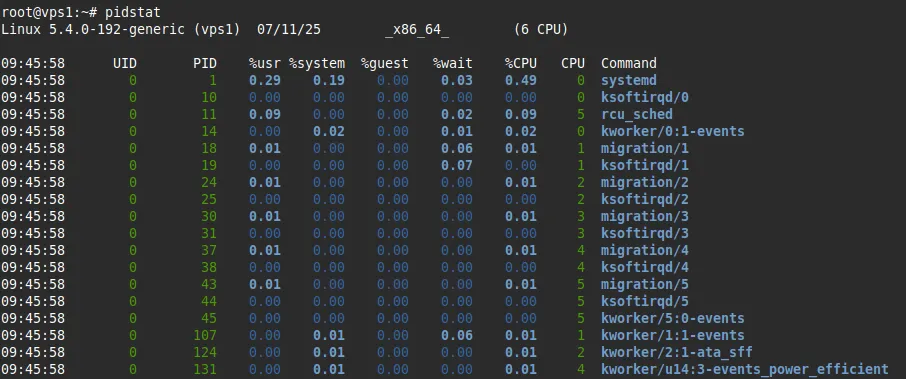Click PID 45 in the kworker/5:0-events row
Viewport: 906px width, 379px height.
[209, 318]
